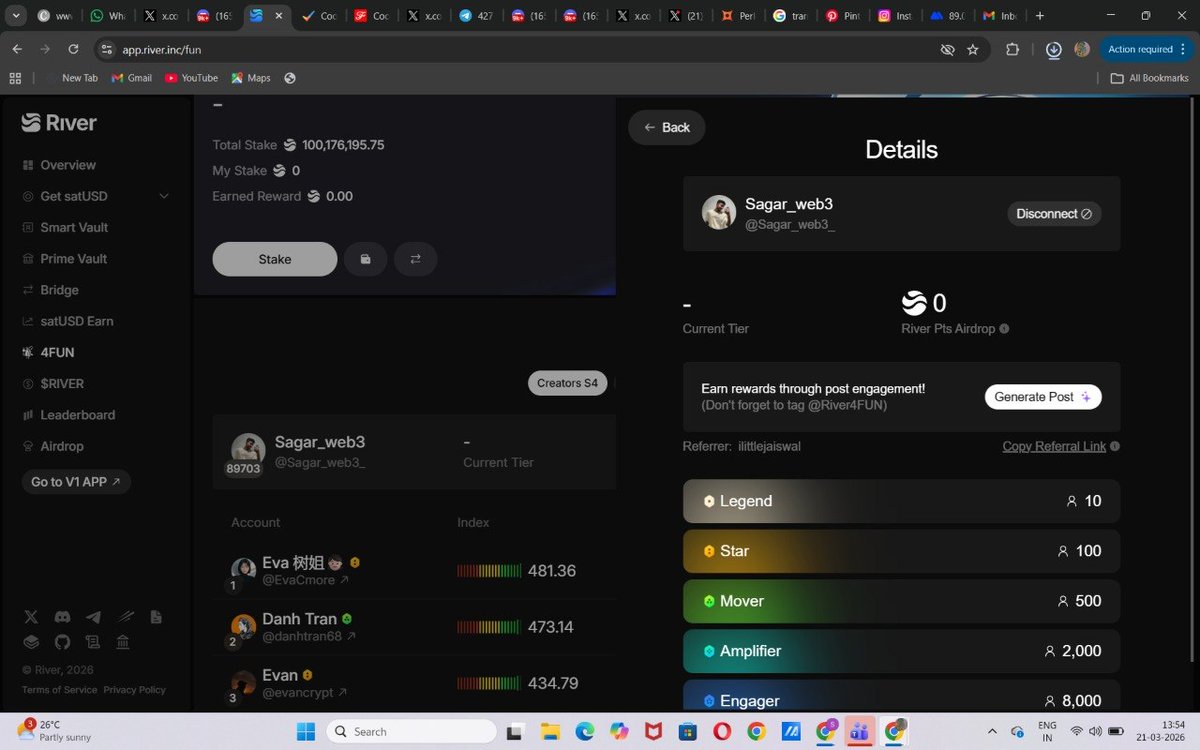The height and width of the screenshot is (750, 1200).
Task: Click the wallet icon next to Stake
Action: click(365, 259)
